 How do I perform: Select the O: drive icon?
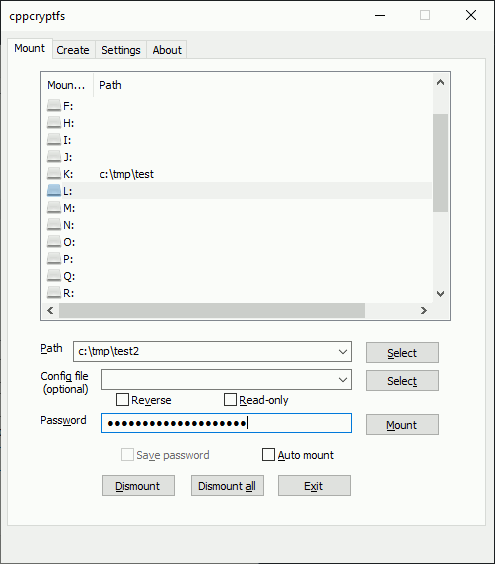54,242
